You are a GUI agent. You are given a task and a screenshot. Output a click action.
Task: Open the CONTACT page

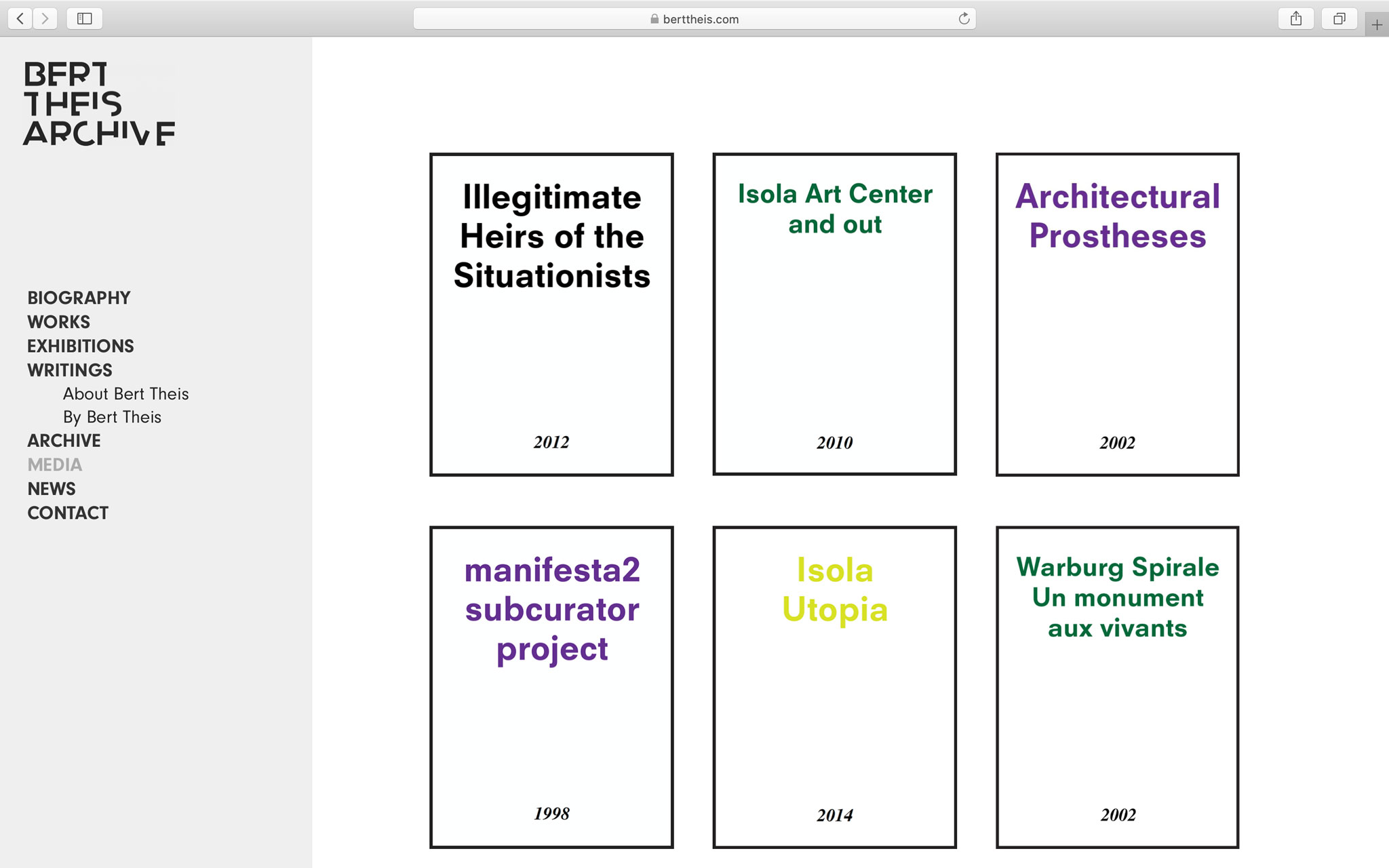68,513
